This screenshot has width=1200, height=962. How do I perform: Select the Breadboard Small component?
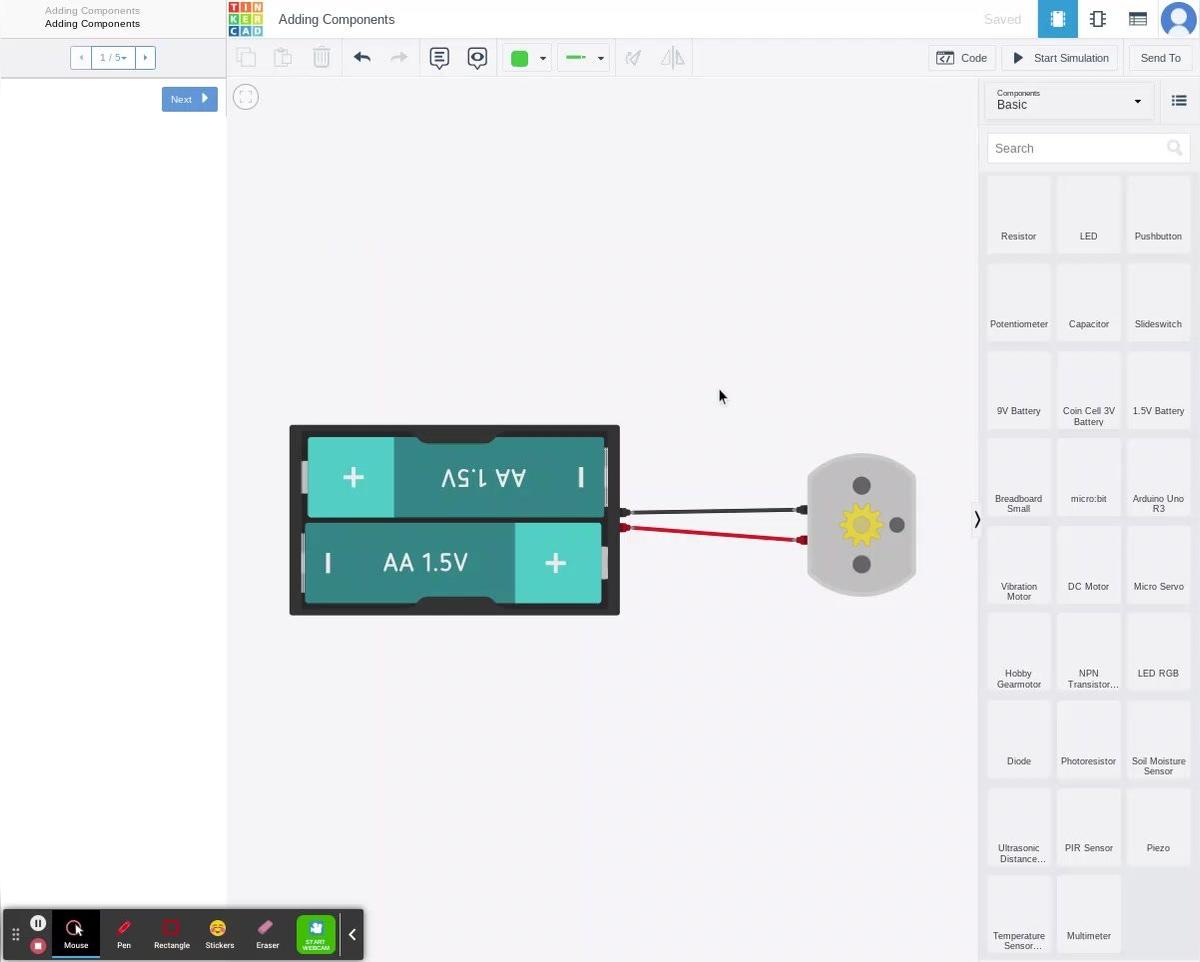click(x=1018, y=477)
